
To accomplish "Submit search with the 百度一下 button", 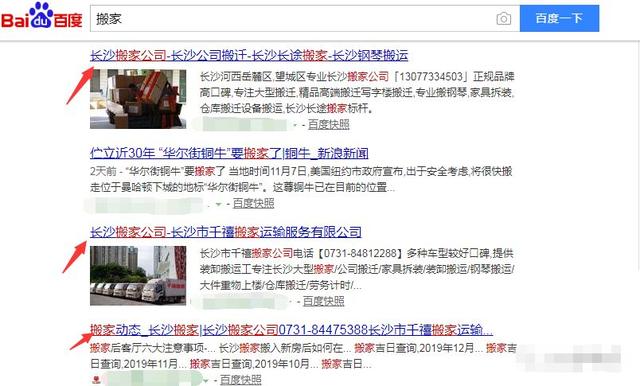I will pos(559,18).
